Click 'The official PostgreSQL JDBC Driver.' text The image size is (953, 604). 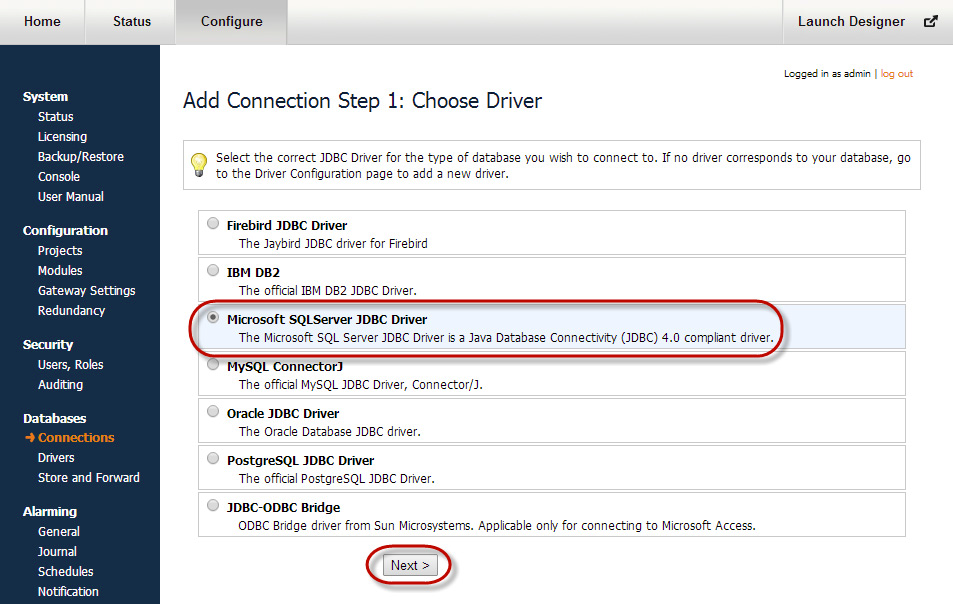pyautogui.click(x=337, y=479)
